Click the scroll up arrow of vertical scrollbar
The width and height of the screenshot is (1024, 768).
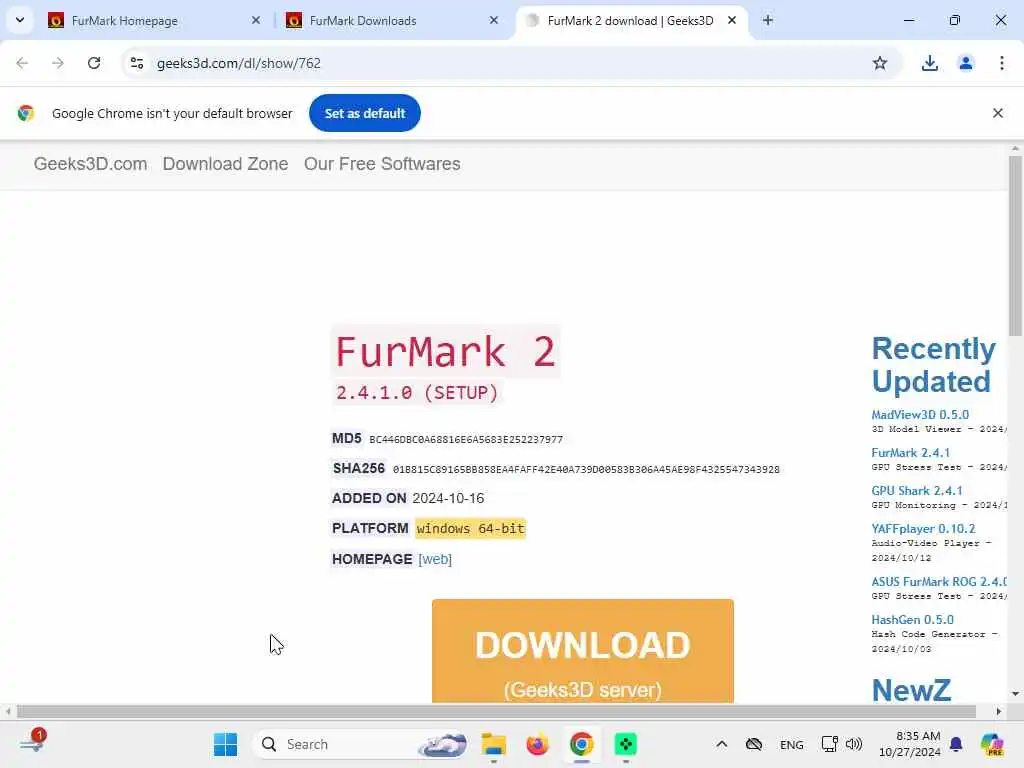1015,149
